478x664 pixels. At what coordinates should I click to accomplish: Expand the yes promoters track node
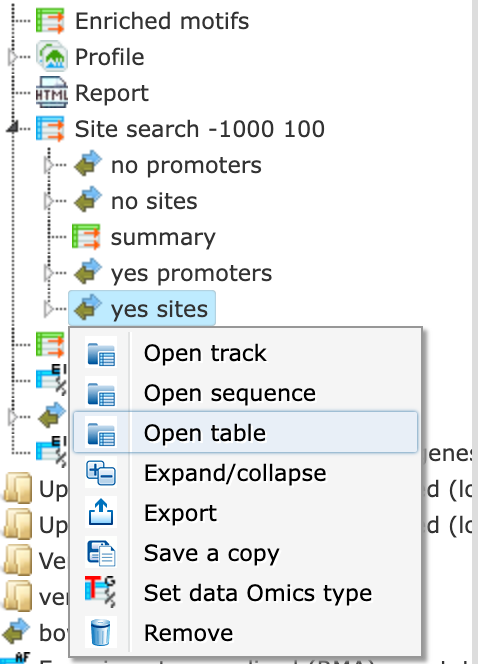pos(50,273)
